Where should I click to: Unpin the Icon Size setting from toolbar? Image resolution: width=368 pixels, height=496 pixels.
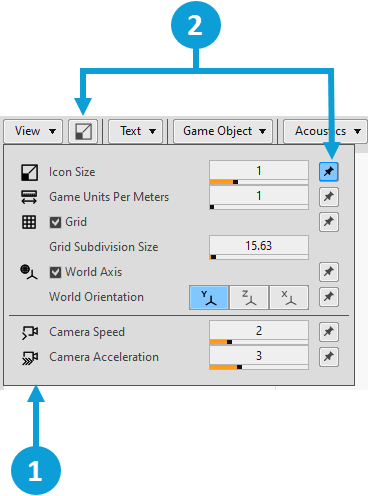coord(329,172)
